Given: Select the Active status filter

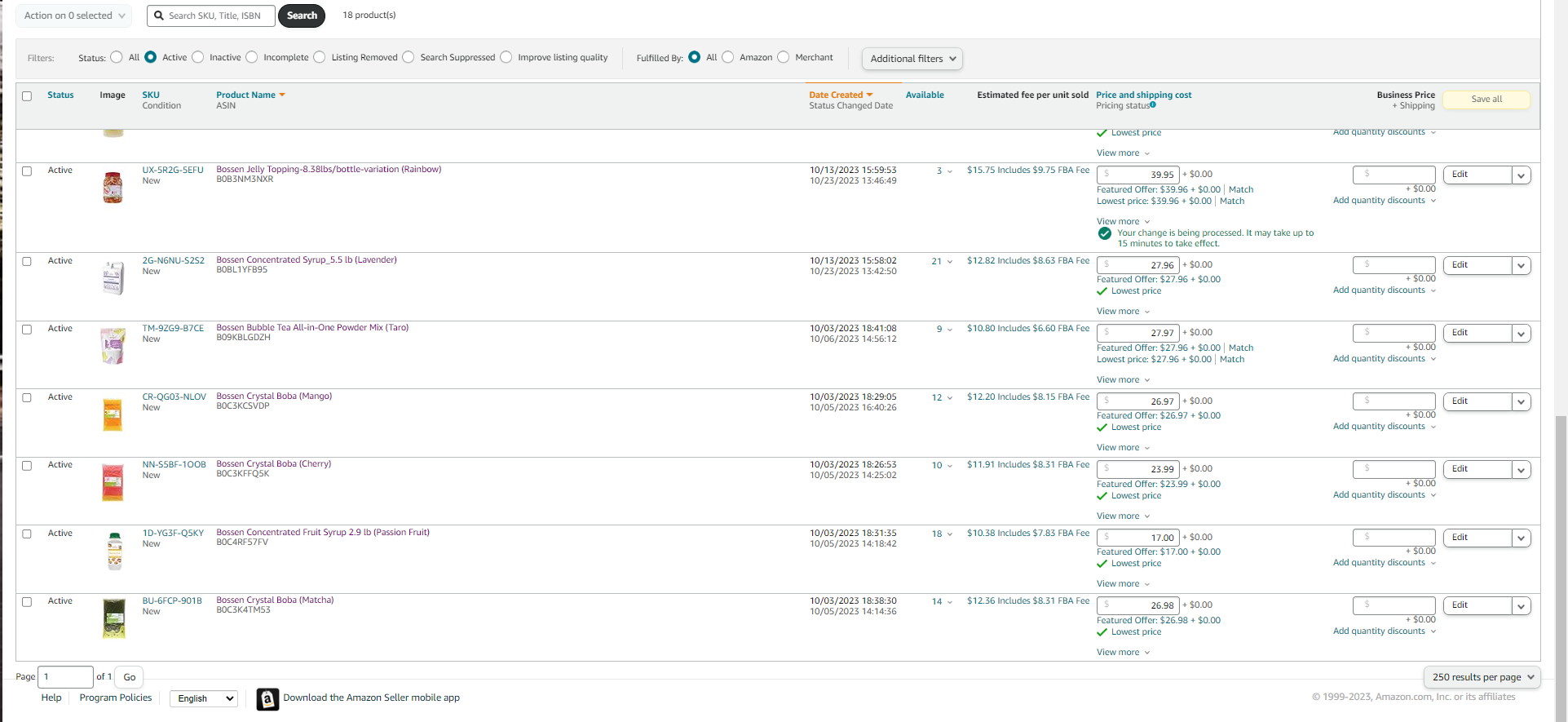Looking at the screenshot, I should click(151, 57).
